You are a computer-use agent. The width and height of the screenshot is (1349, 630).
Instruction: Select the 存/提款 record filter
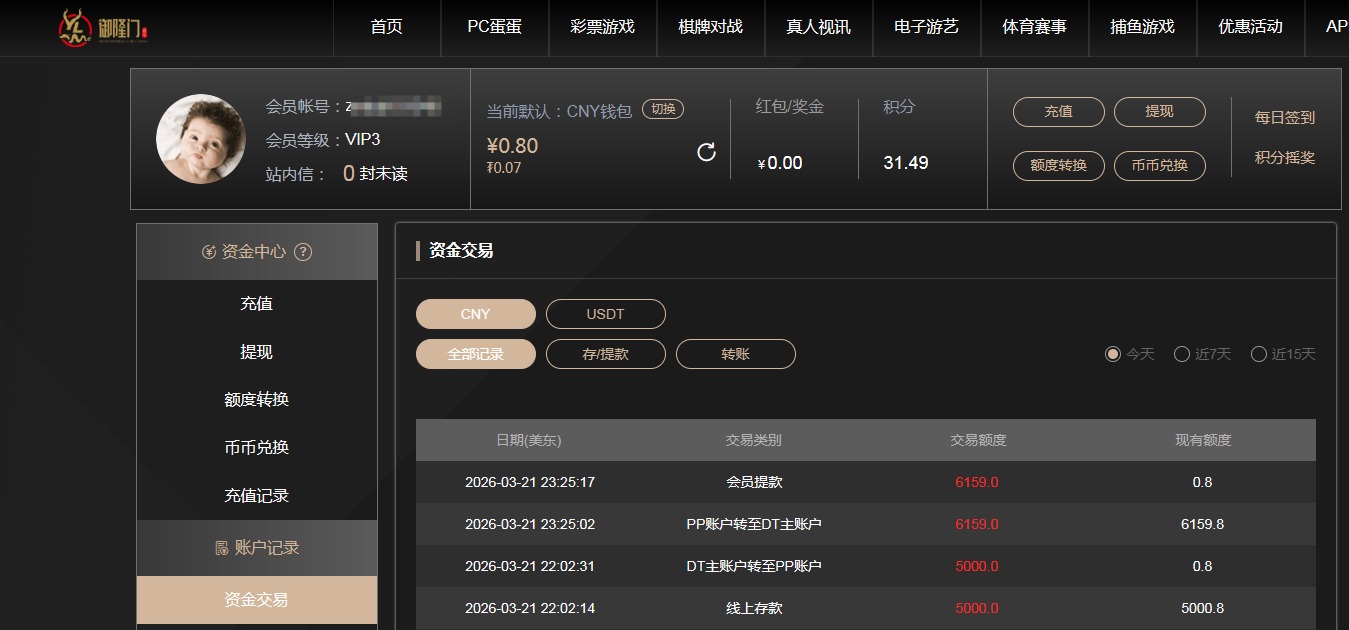(x=605, y=354)
